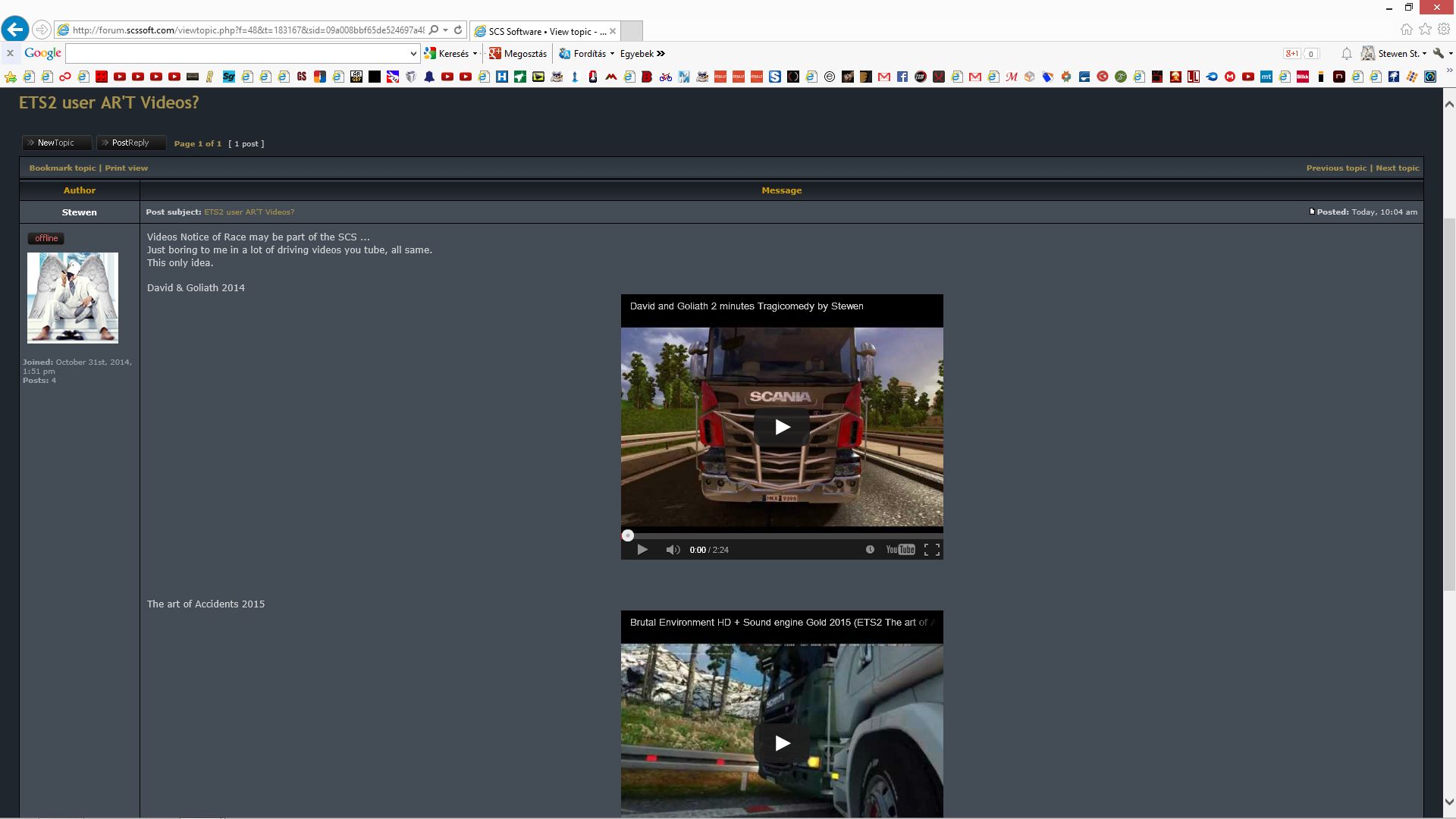Click the g+1 share button

point(1291,53)
